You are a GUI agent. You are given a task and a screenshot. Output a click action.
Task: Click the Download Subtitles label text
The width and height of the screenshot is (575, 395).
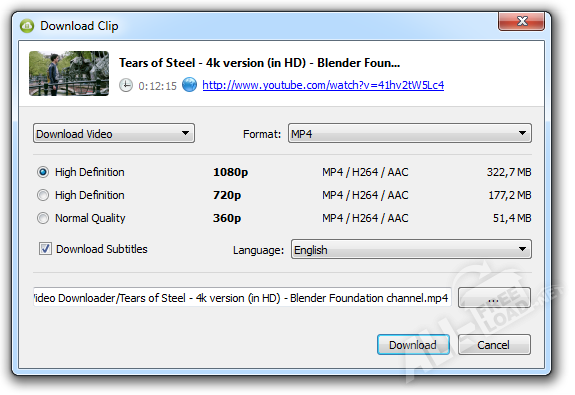102,249
